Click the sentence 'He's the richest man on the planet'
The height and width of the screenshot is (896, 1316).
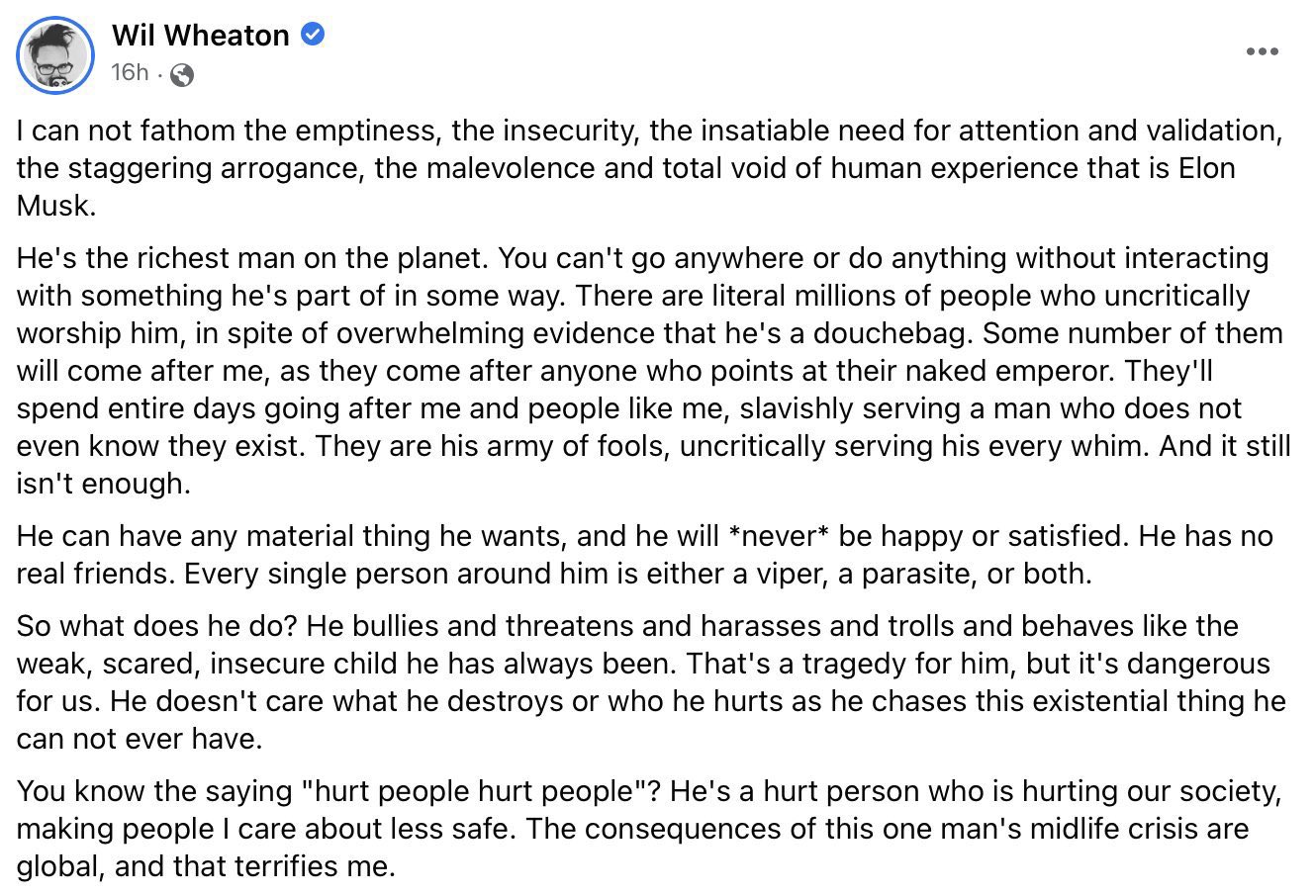pyautogui.click(x=252, y=258)
